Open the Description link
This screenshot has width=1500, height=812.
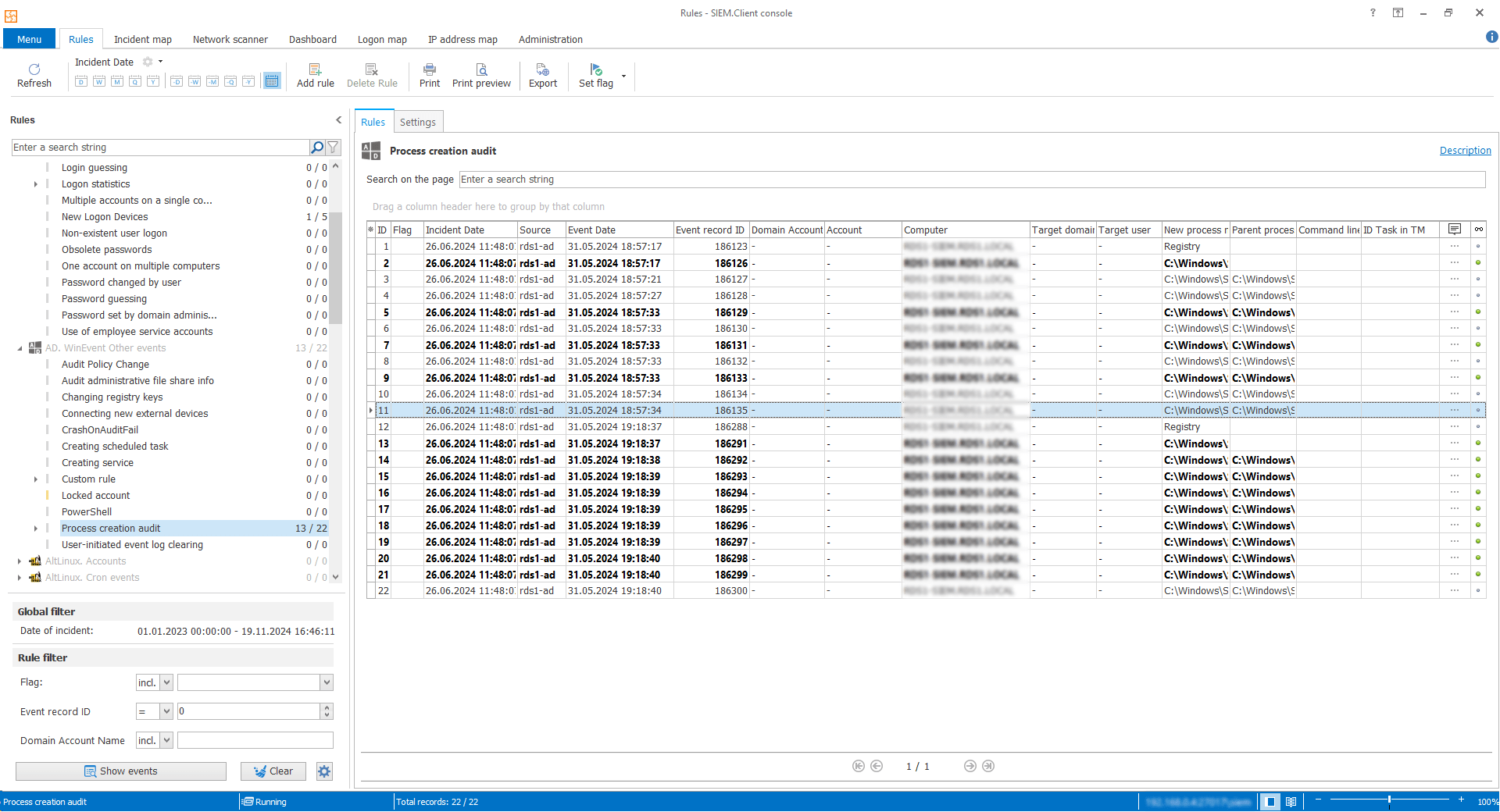point(1465,151)
